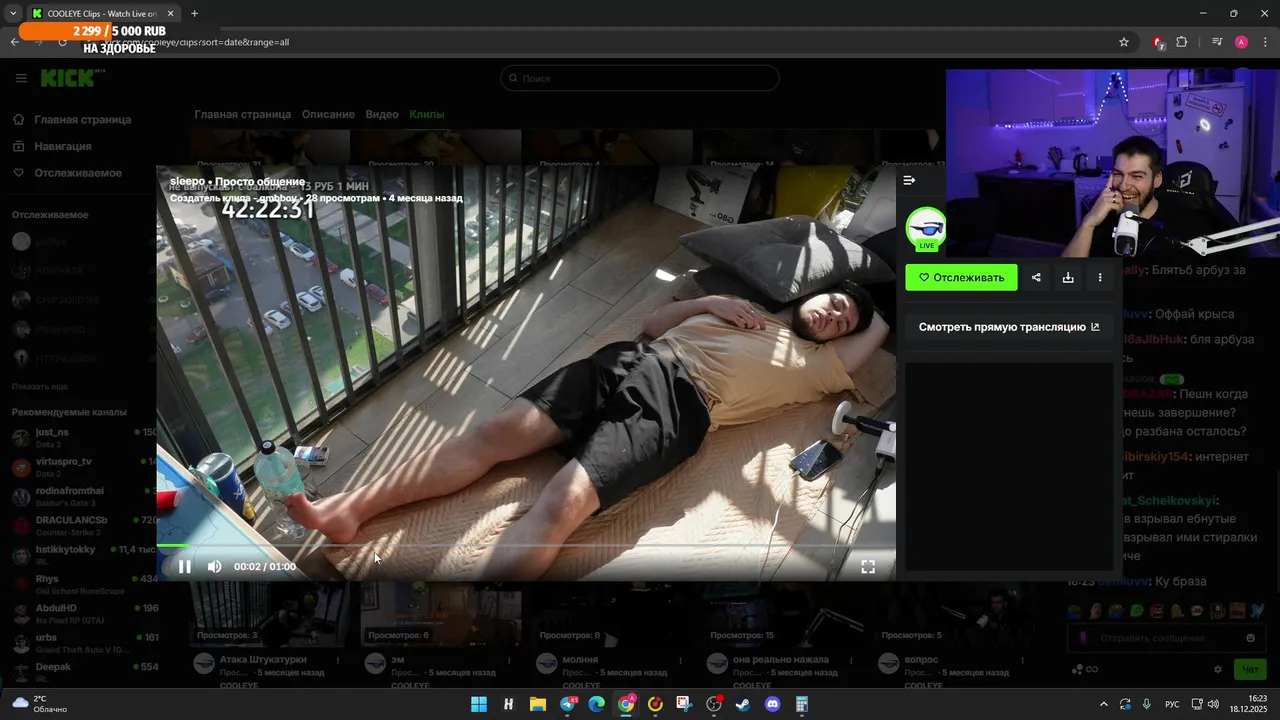Open a new browser tab

tap(194, 14)
